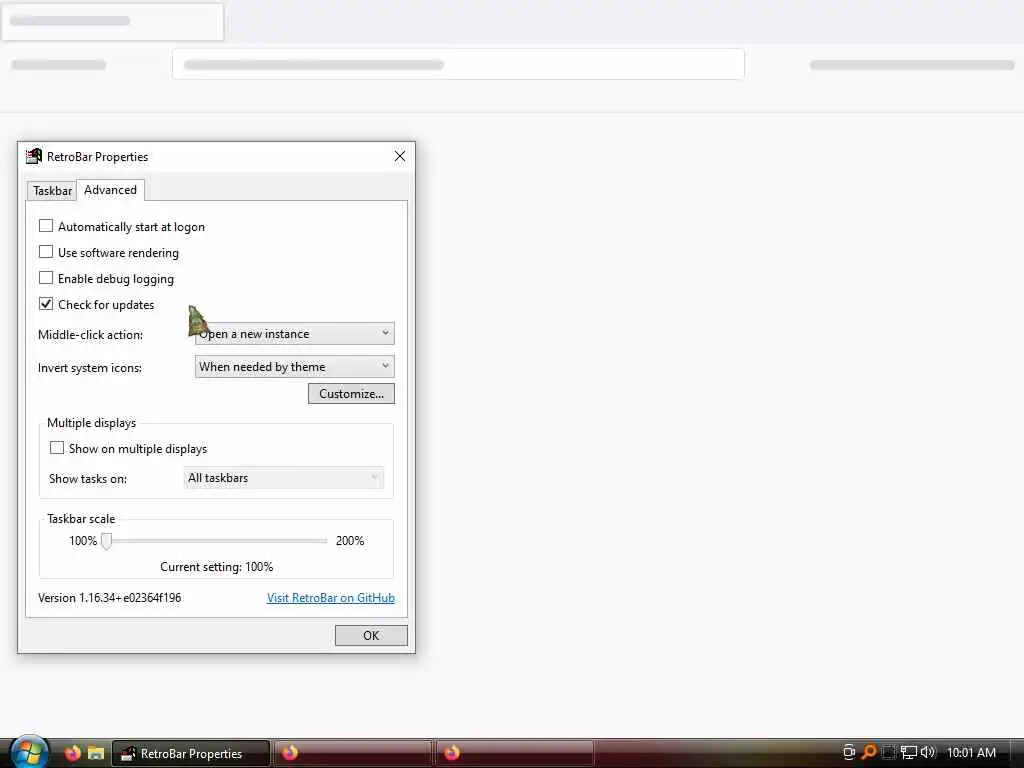Enable debug logging checkbox
This screenshot has height=768, width=1024.
46,278
